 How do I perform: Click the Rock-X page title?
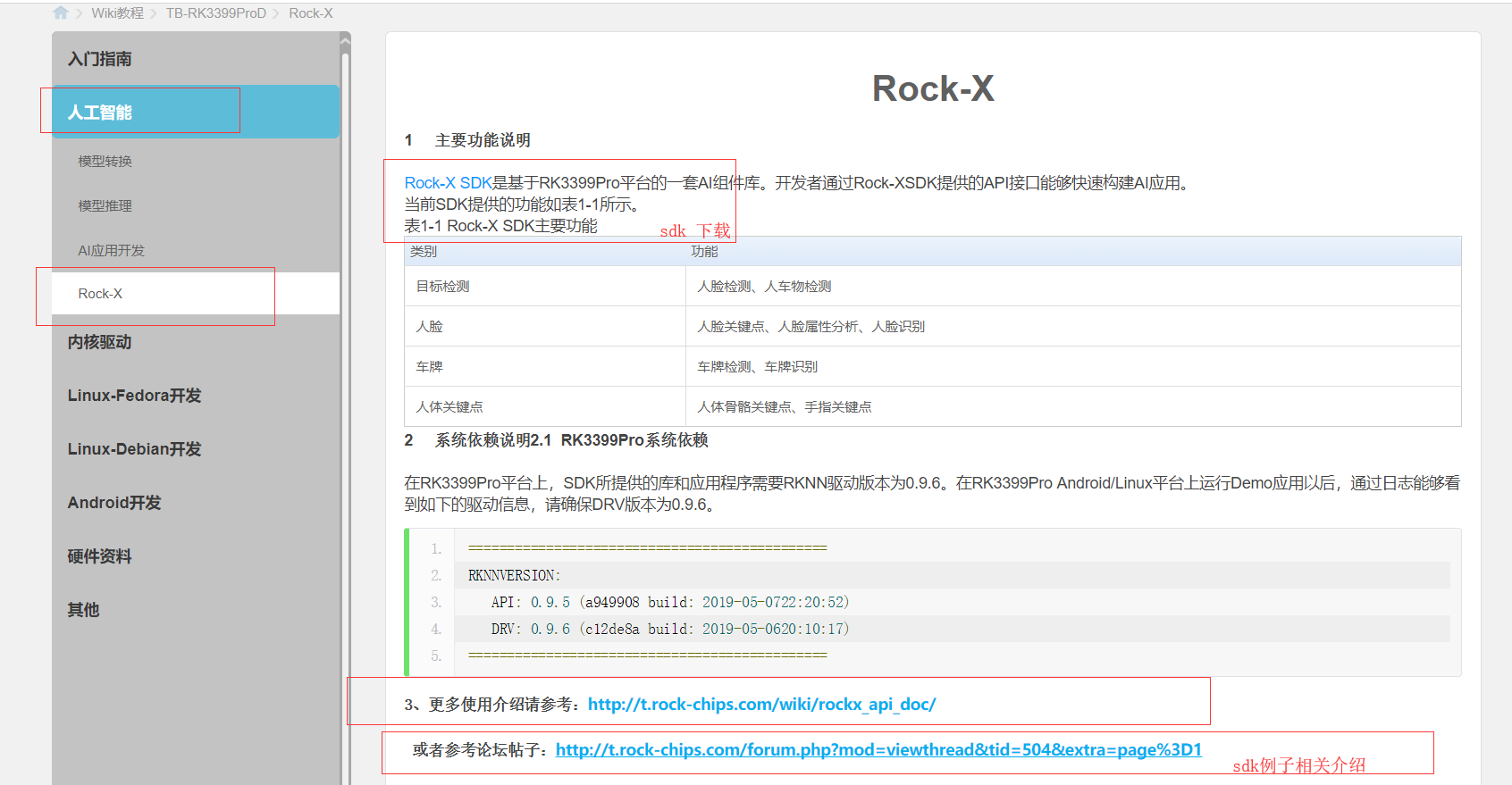click(933, 88)
